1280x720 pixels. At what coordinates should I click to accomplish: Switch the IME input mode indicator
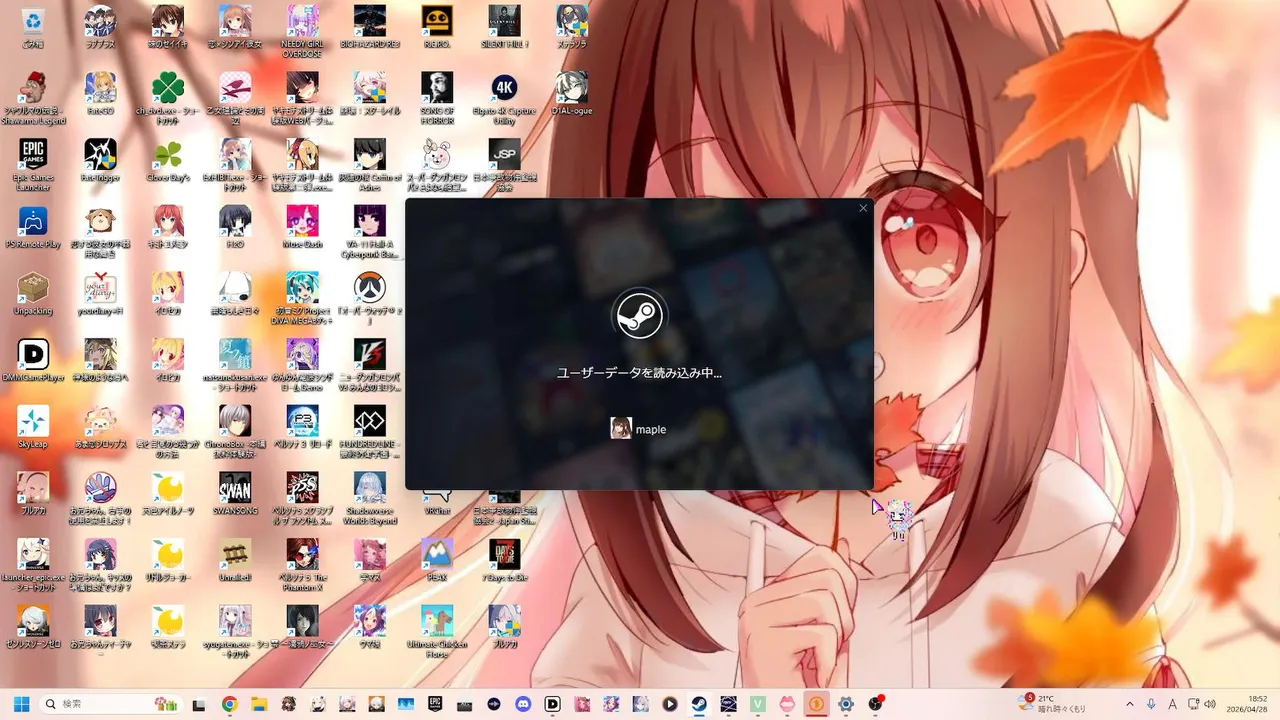coord(1172,704)
